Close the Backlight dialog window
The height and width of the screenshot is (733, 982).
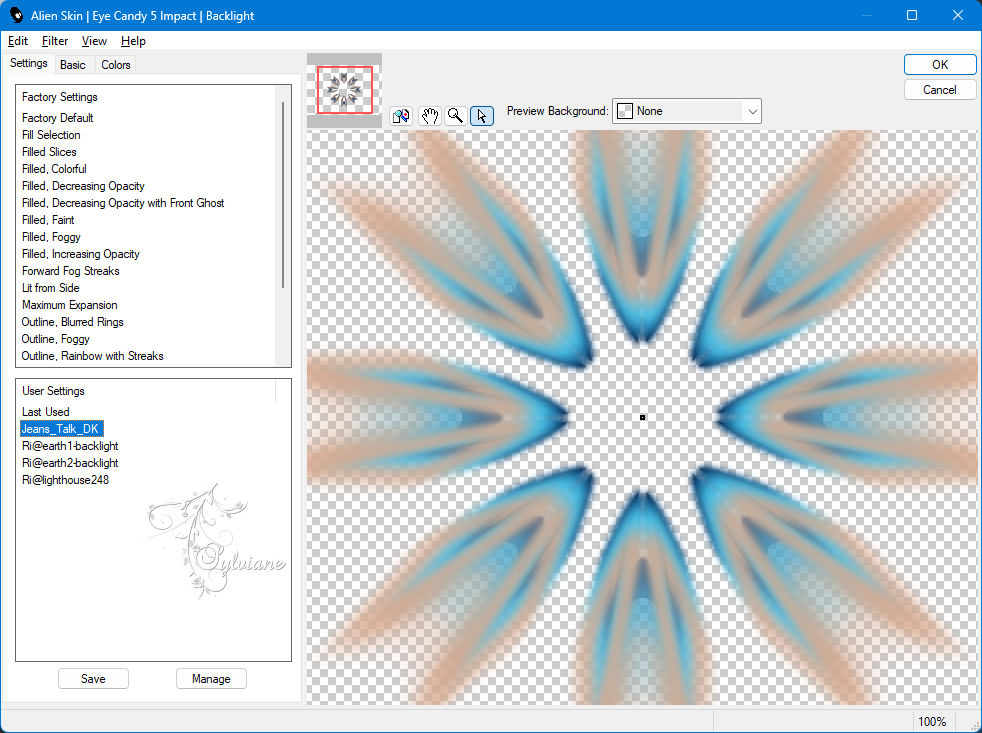coord(958,15)
